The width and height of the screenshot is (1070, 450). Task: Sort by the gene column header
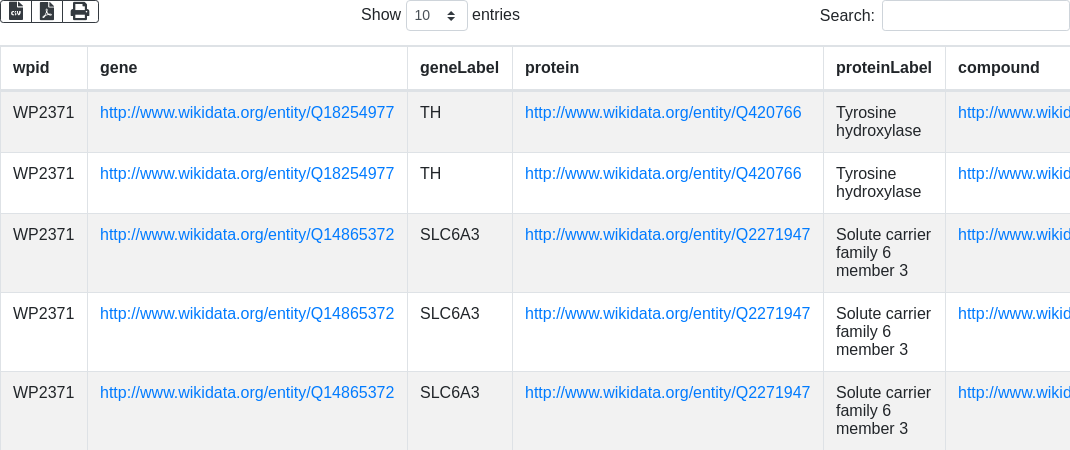click(119, 68)
